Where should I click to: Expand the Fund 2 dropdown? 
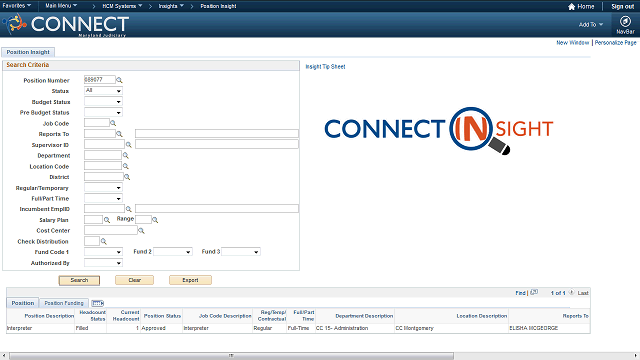(173, 252)
